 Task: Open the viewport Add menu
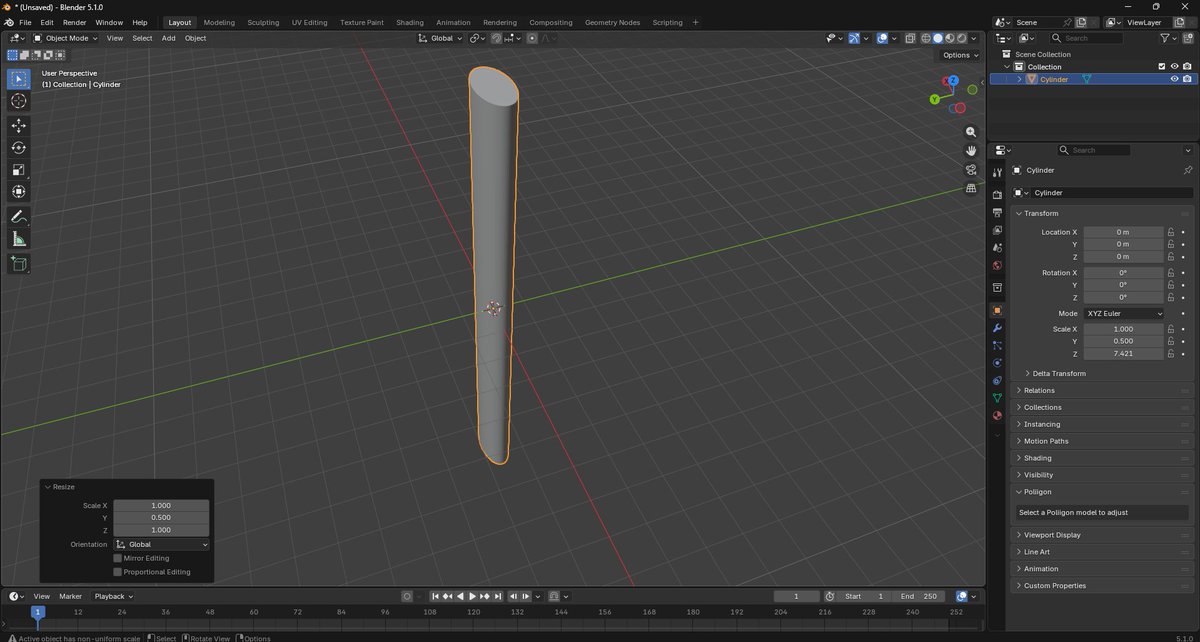(x=168, y=38)
